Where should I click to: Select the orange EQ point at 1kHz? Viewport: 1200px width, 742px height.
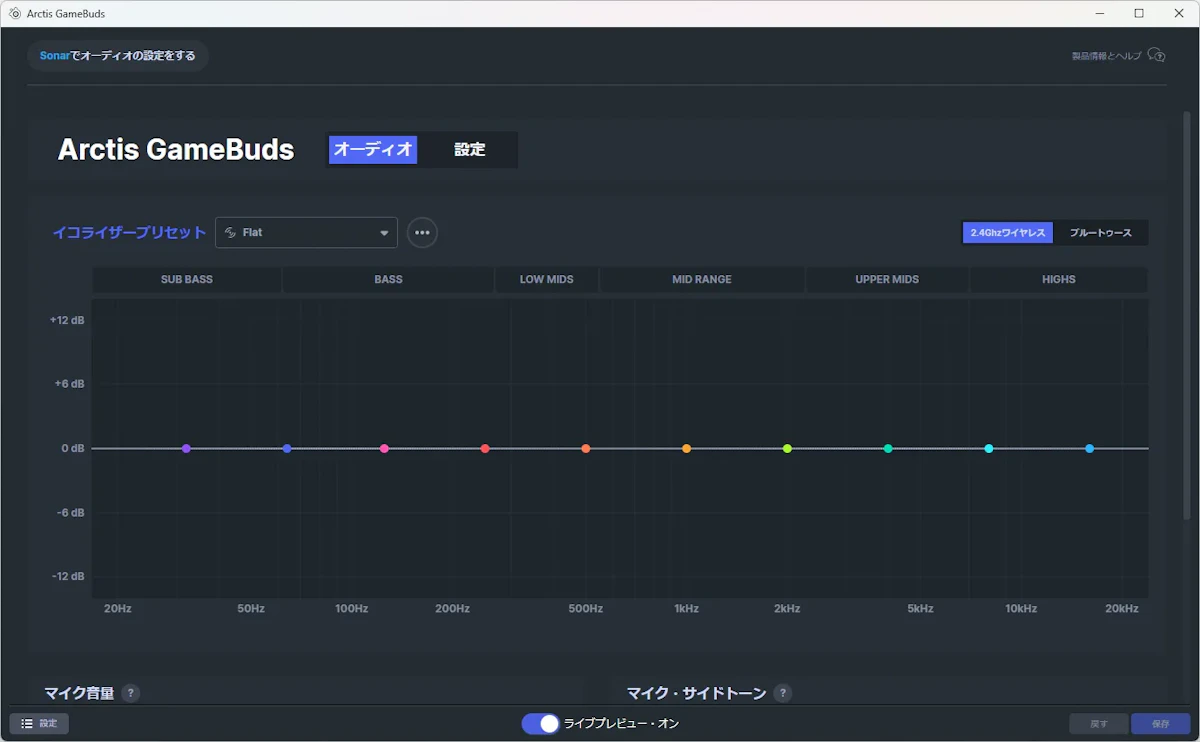pyautogui.click(x=686, y=449)
